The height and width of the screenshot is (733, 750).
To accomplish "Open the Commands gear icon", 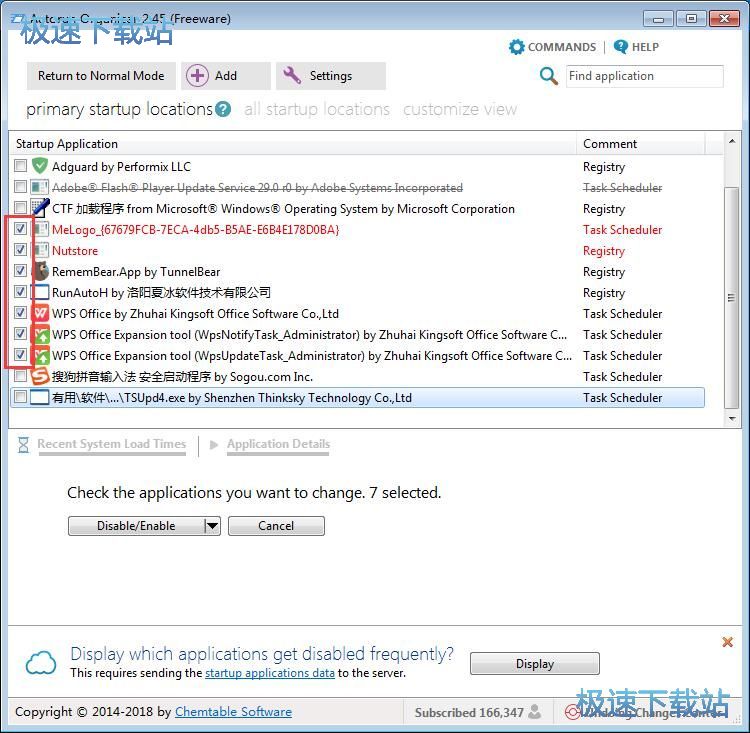I will (517, 47).
